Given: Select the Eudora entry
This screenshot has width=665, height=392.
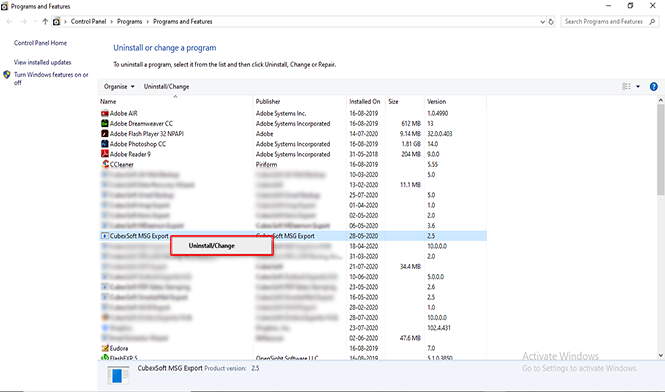Looking at the screenshot, I should pyautogui.click(x=119, y=348).
